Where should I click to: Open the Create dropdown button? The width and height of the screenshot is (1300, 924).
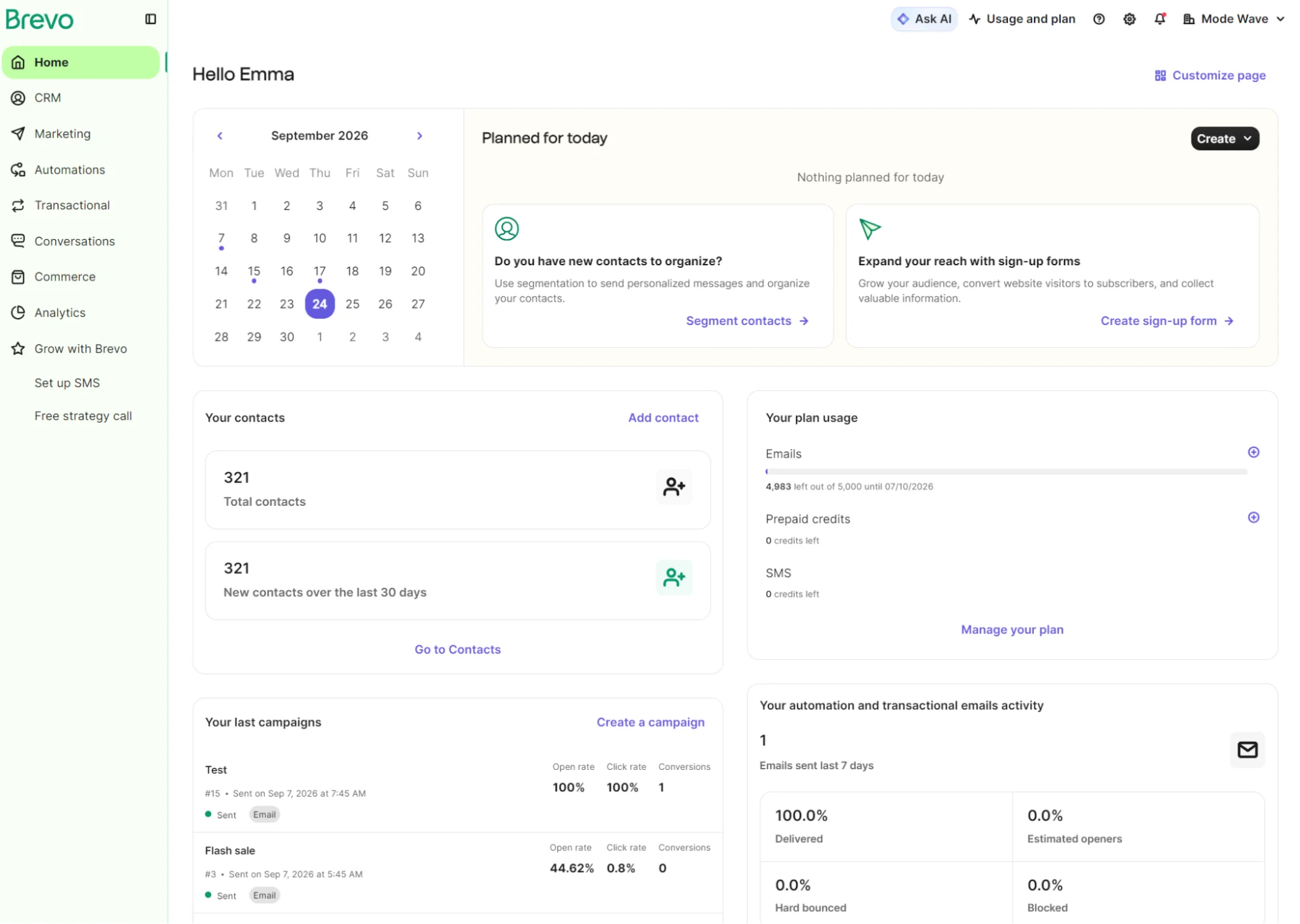coord(1225,139)
